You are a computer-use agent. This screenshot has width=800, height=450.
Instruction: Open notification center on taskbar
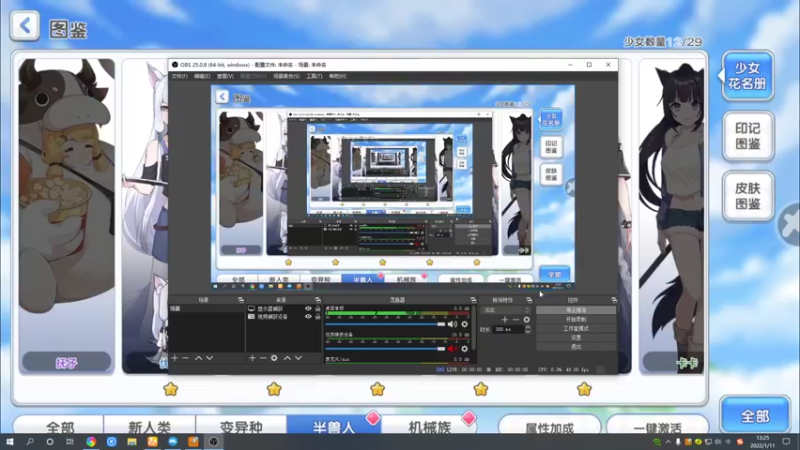[x=787, y=442]
